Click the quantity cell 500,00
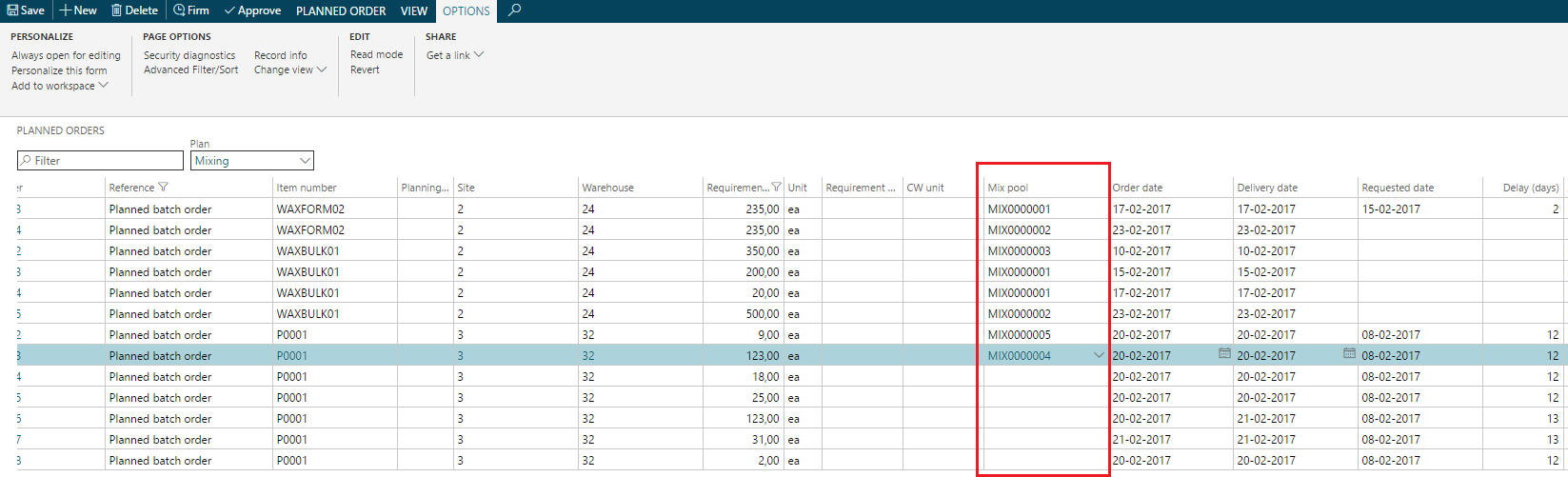The height and width of the screenshot is (477, 1568). tap(762, 313)
